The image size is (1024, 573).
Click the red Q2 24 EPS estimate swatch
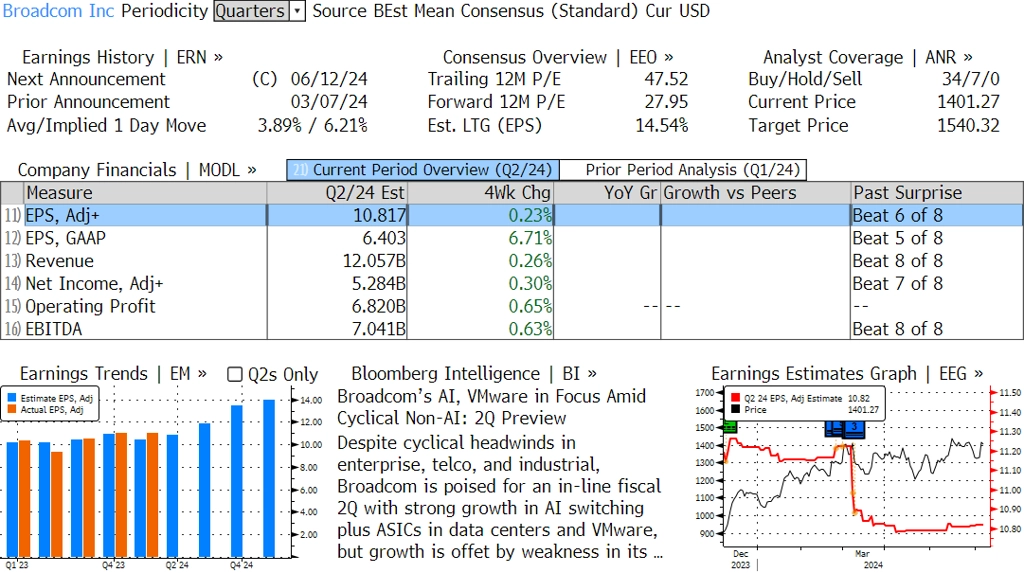tap(735, 398)
